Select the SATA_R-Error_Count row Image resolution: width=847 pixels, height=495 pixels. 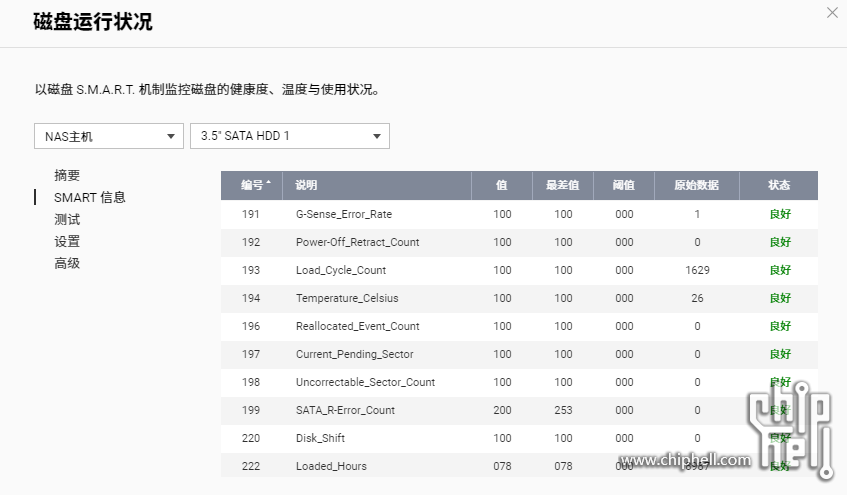point(519,410)
